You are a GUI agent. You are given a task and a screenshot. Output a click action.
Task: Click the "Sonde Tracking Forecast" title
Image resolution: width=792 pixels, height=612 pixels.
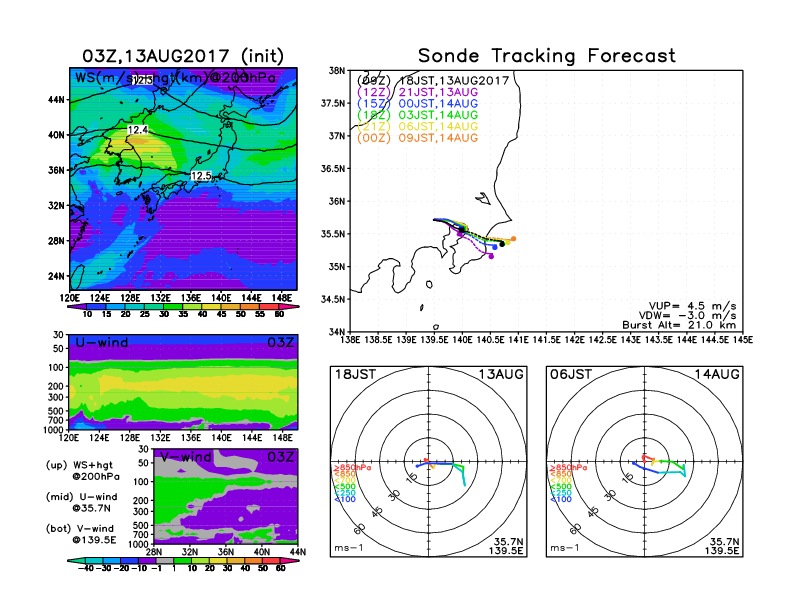pyautogui.click(x=547, y=56)
